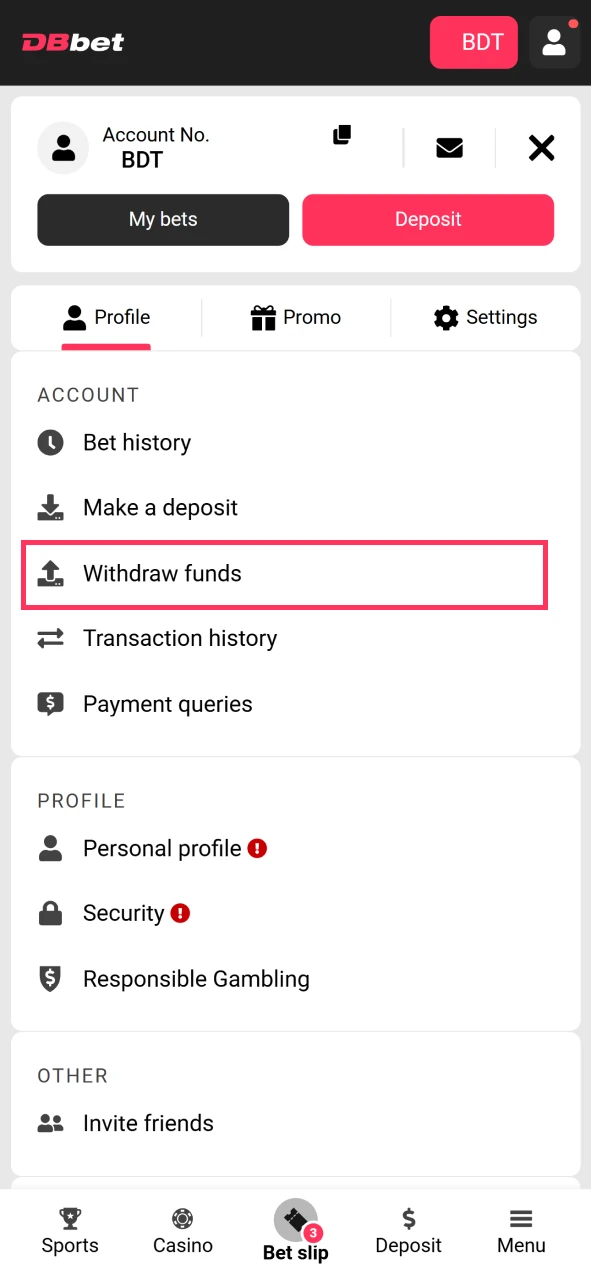Open Payment queries via the dollar chat icon
Viewport: 591px width, 1280px height.
click(x=51, y=703)
